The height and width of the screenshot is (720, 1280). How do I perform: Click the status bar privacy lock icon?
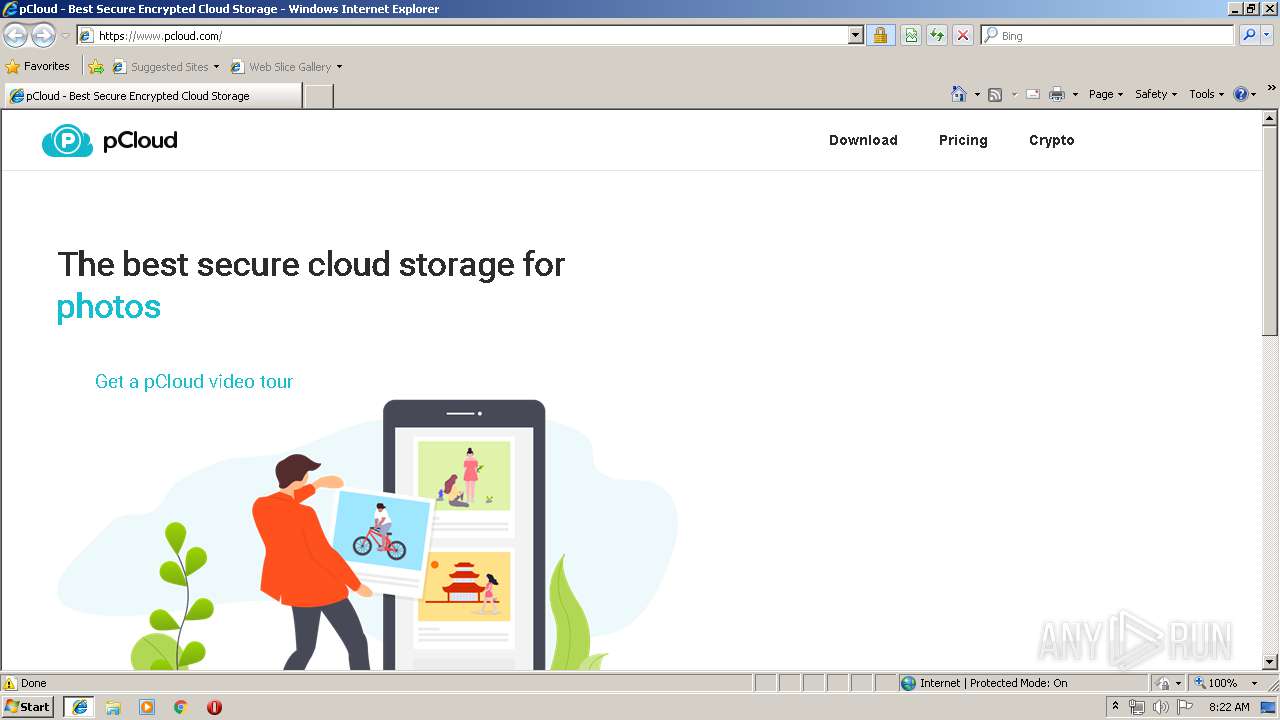1163,684
